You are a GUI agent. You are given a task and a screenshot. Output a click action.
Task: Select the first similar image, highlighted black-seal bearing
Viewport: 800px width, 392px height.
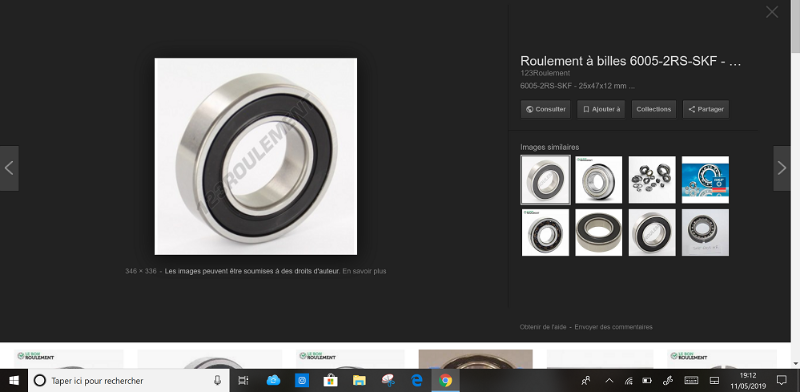point(545,180)
